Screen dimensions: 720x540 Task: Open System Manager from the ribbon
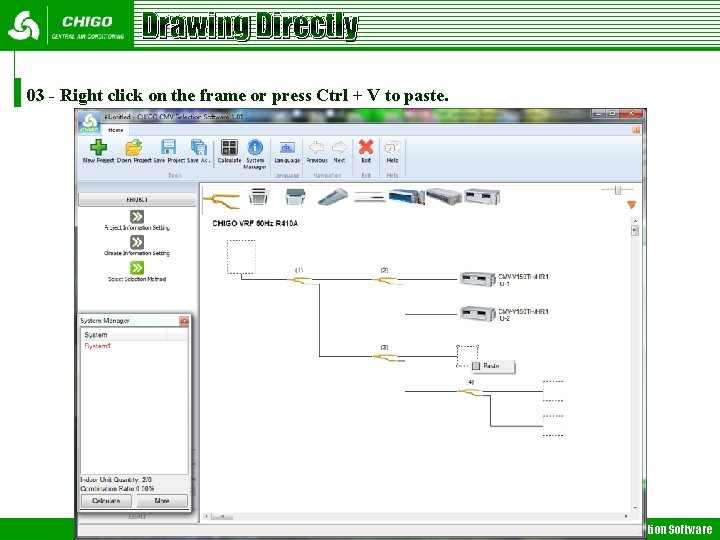click(255, 147)
